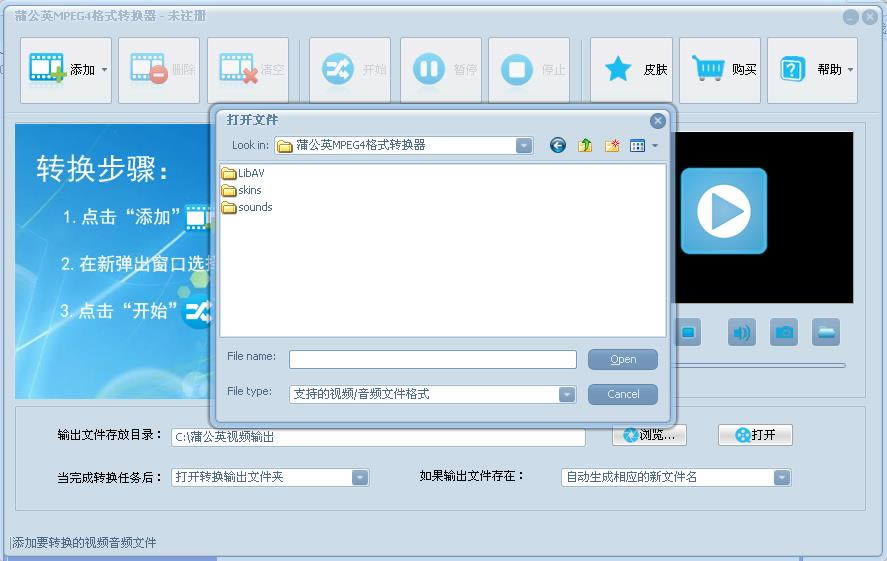Click the stop square icon under preview

click(x=688, y=332)
